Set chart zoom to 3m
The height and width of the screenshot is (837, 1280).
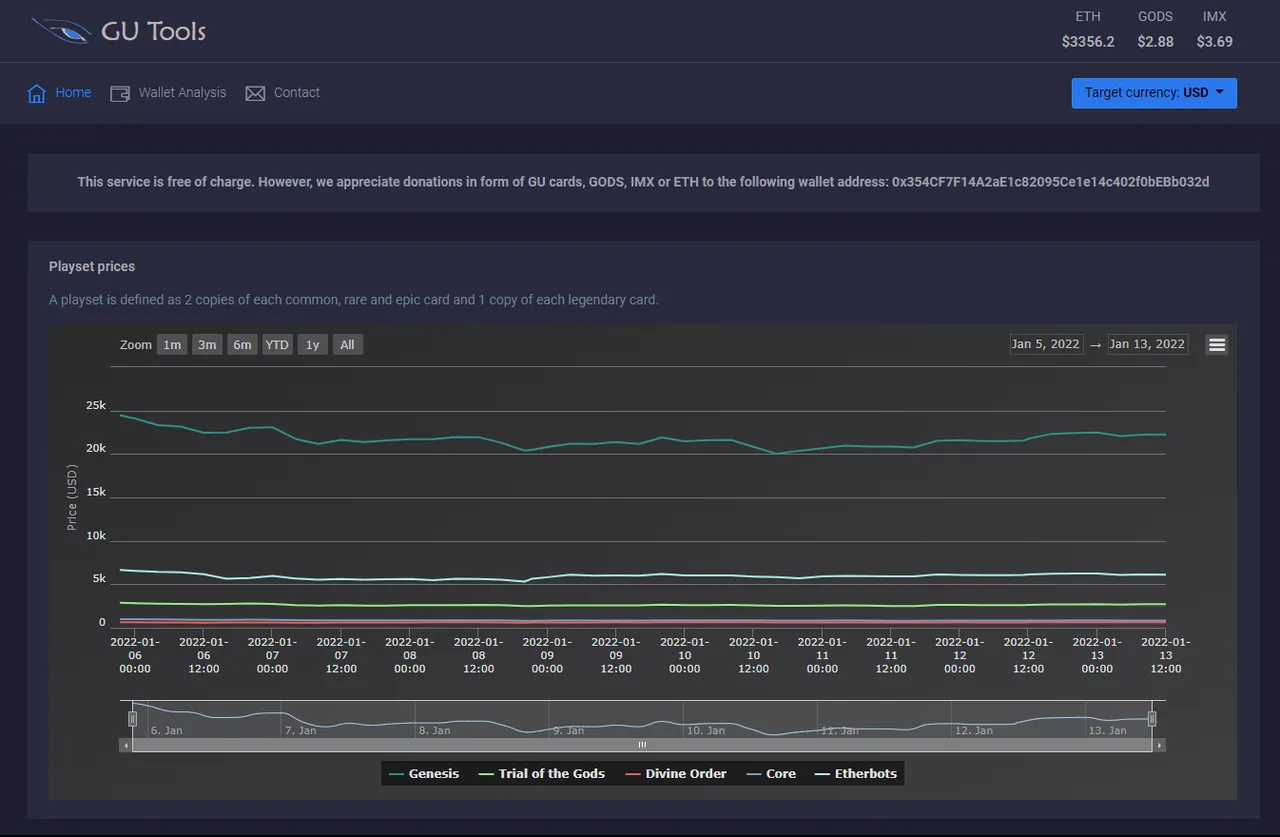pos(207,345)
